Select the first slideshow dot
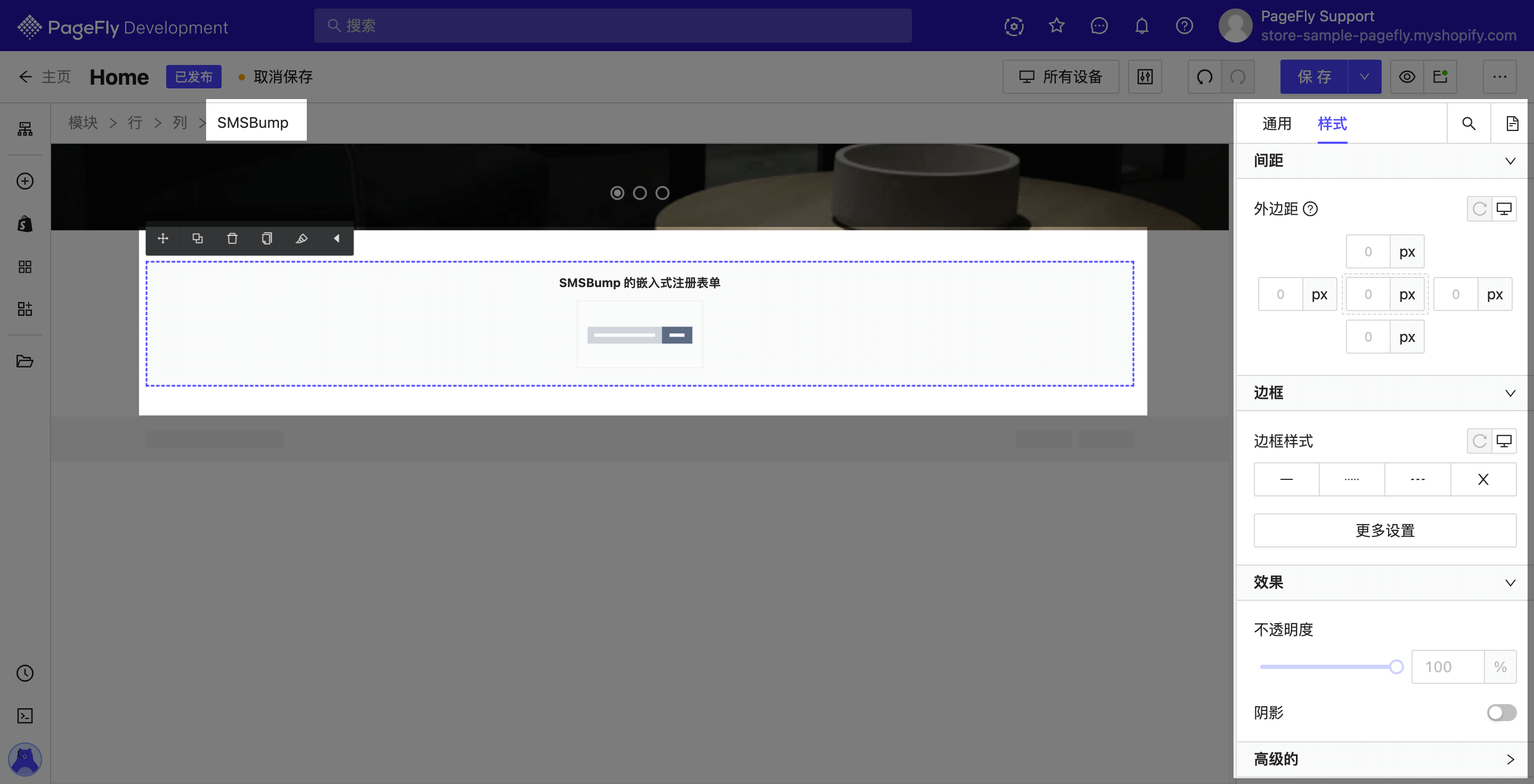This screenshot has width=1534, height=784. (617, 193)
